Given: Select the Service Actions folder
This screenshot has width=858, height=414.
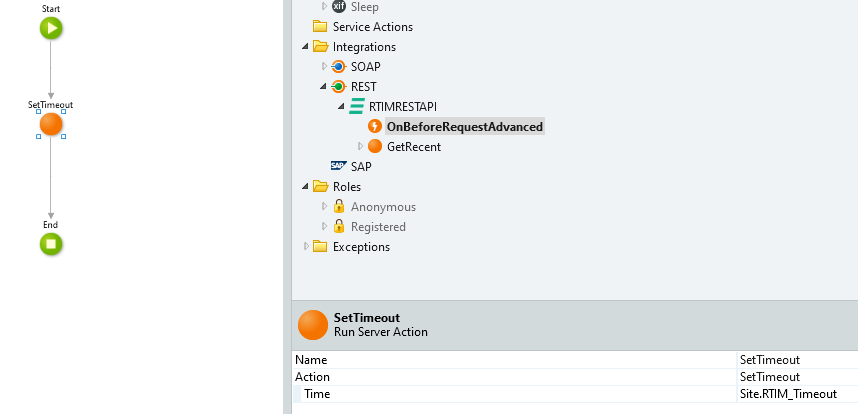Looking at the screenshot, I should (x=372, y=27).
